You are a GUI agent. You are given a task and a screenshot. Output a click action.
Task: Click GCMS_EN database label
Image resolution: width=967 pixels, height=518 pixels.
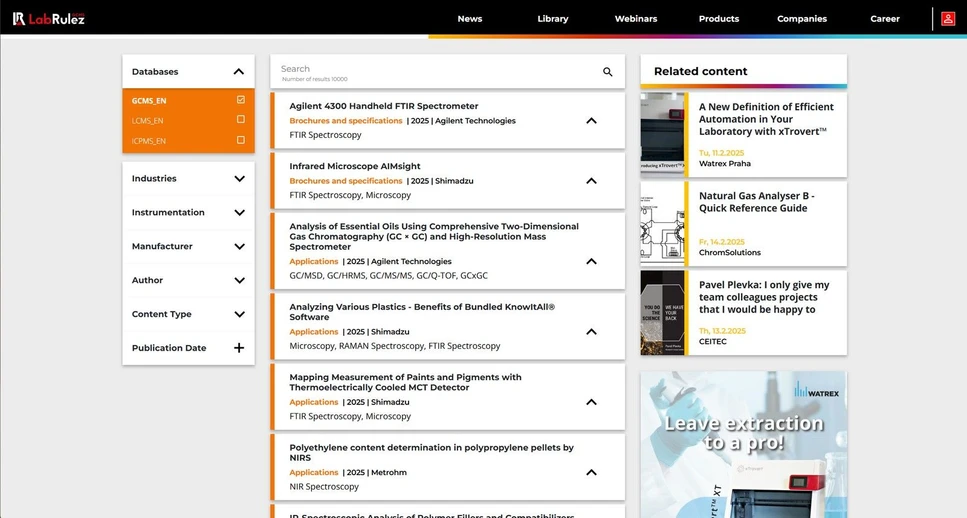149,101
